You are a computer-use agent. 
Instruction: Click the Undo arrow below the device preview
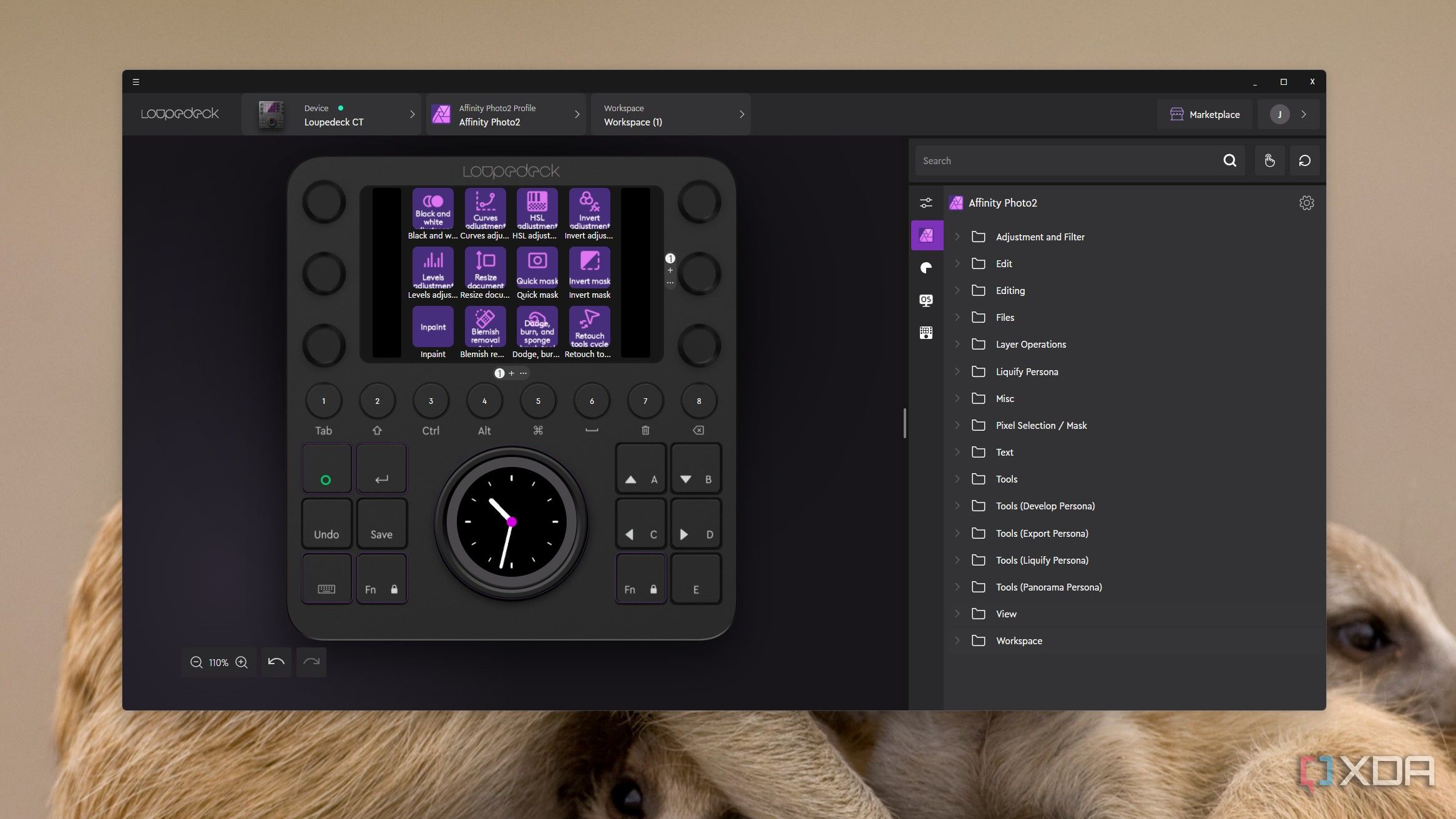point(276,662)
